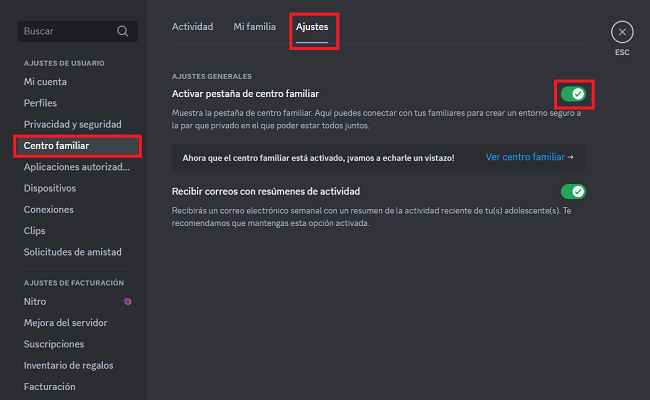Click the search magnifier icon
Screen dimensions: 650x400
pyautogui.click(x=123, y=31)
